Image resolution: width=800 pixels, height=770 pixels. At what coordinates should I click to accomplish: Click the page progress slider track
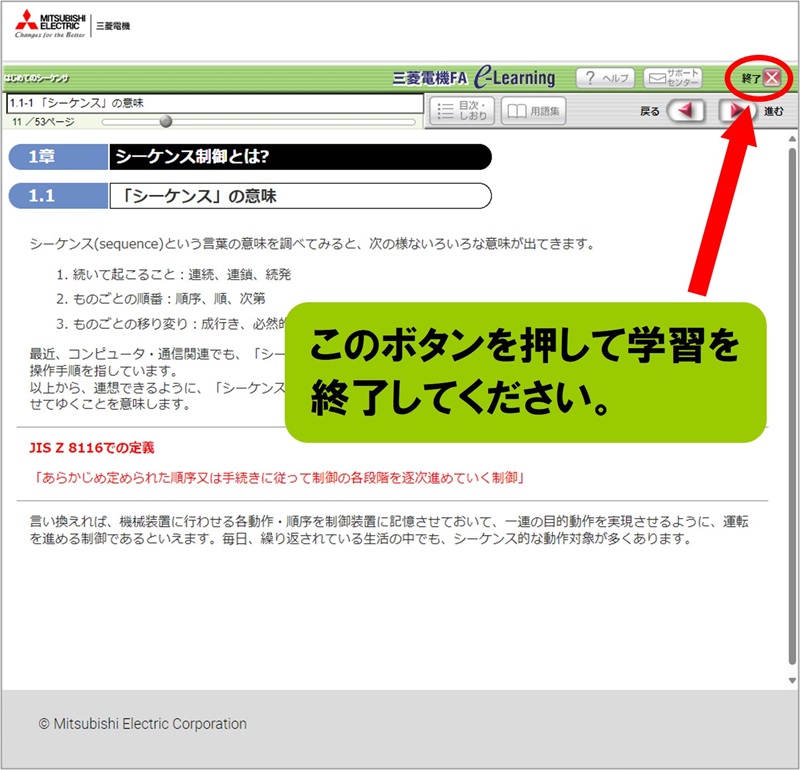click(300, 121)
